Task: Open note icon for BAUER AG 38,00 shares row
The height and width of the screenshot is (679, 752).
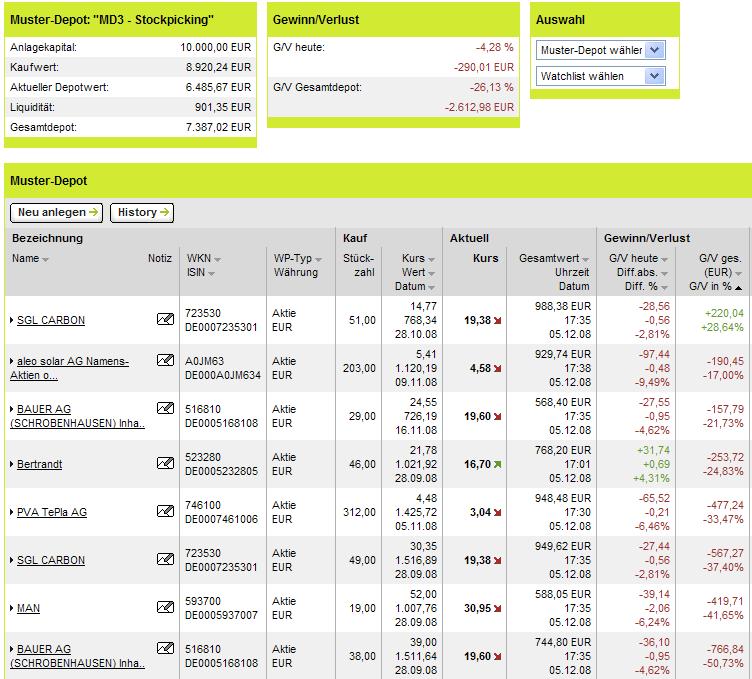Action: (165, 648)
